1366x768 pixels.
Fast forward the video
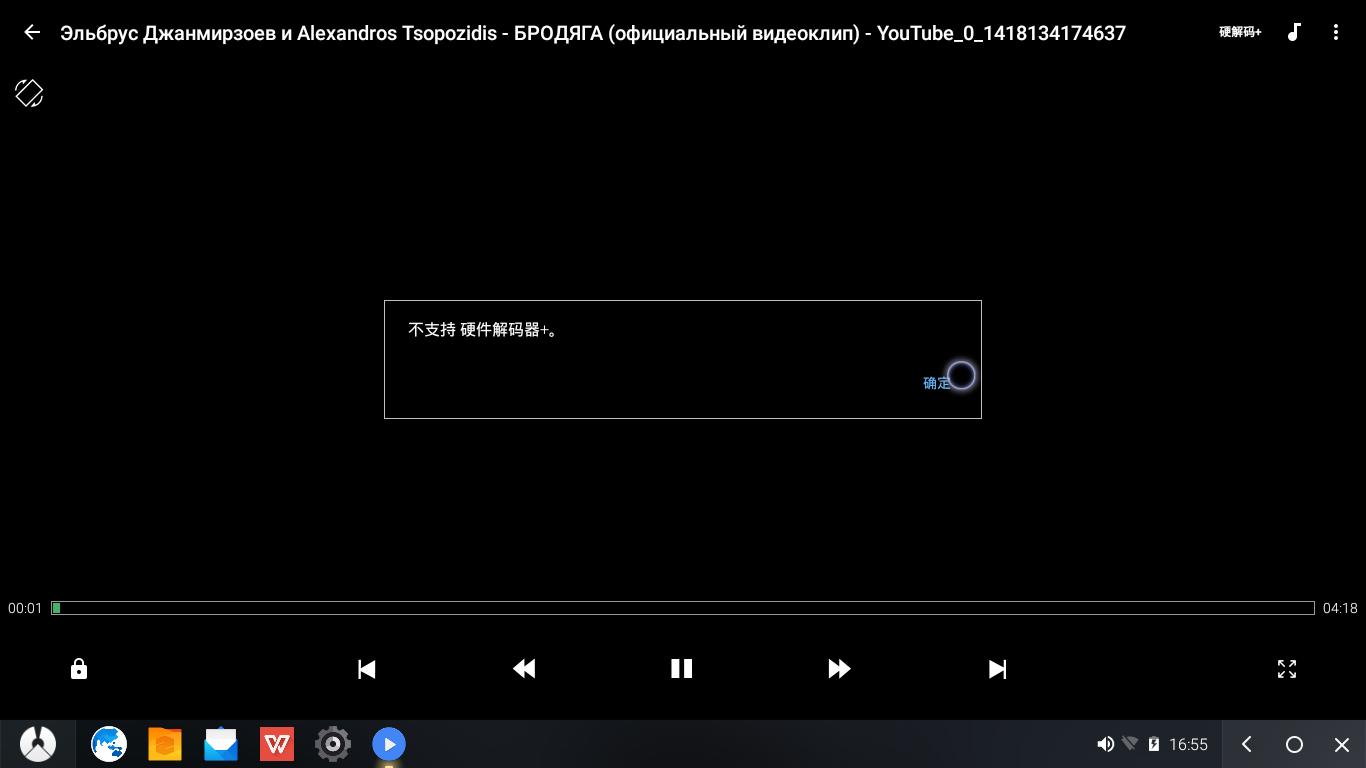coord(839,669)
